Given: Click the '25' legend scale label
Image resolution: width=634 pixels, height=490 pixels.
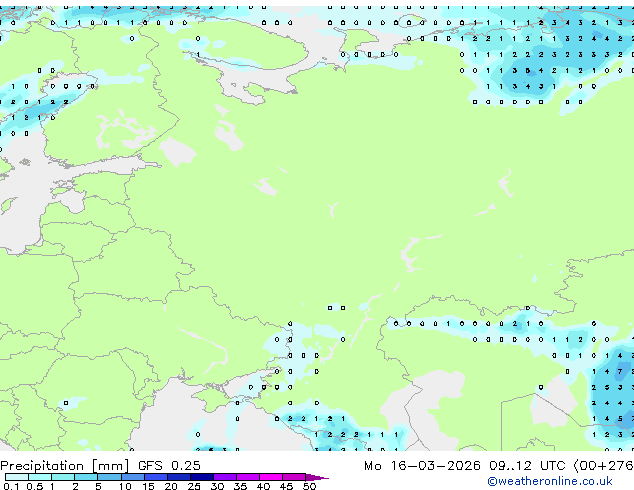Looking at the screenshot, I should pyautogui.click(x=194, y=486).
